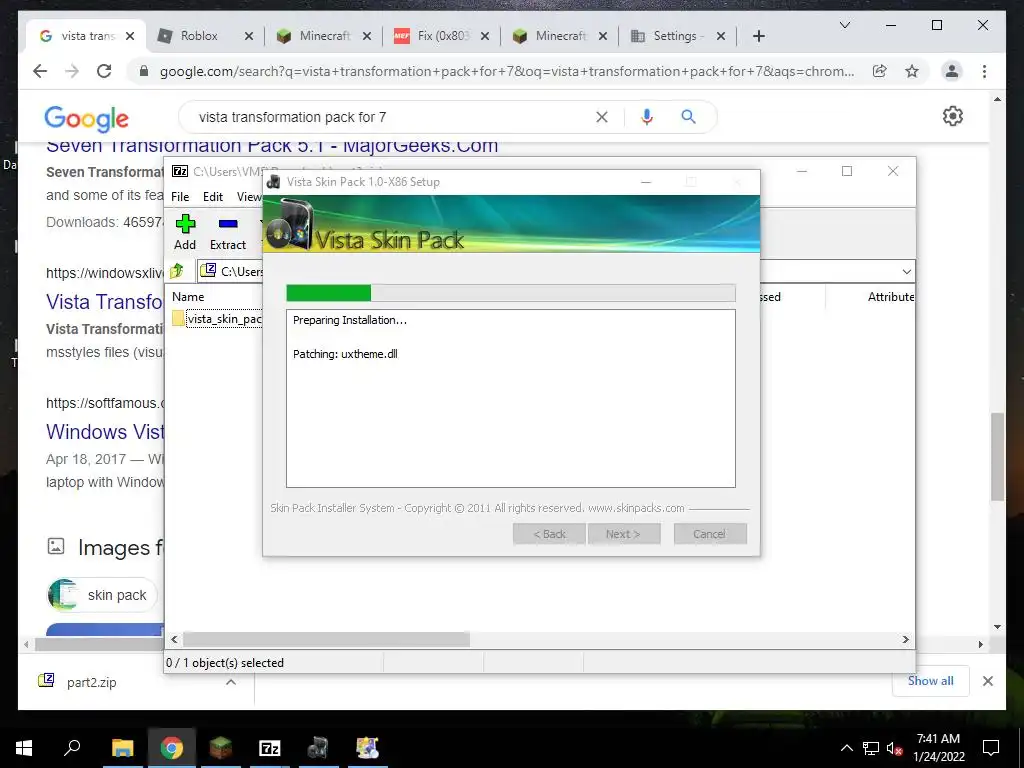1024x768 pixels.
Task: Close the vista transformation Chrome tab
Action: (x=130, y=36)
